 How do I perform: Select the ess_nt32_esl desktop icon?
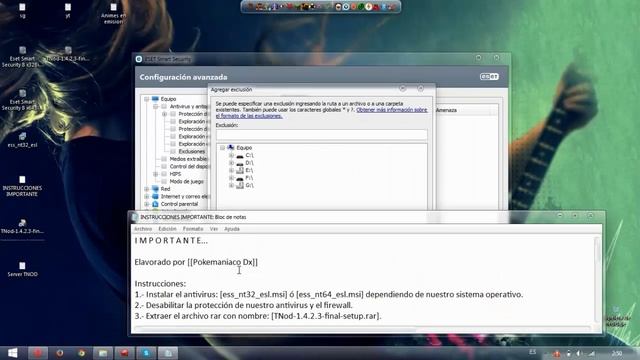coord(22,140)
